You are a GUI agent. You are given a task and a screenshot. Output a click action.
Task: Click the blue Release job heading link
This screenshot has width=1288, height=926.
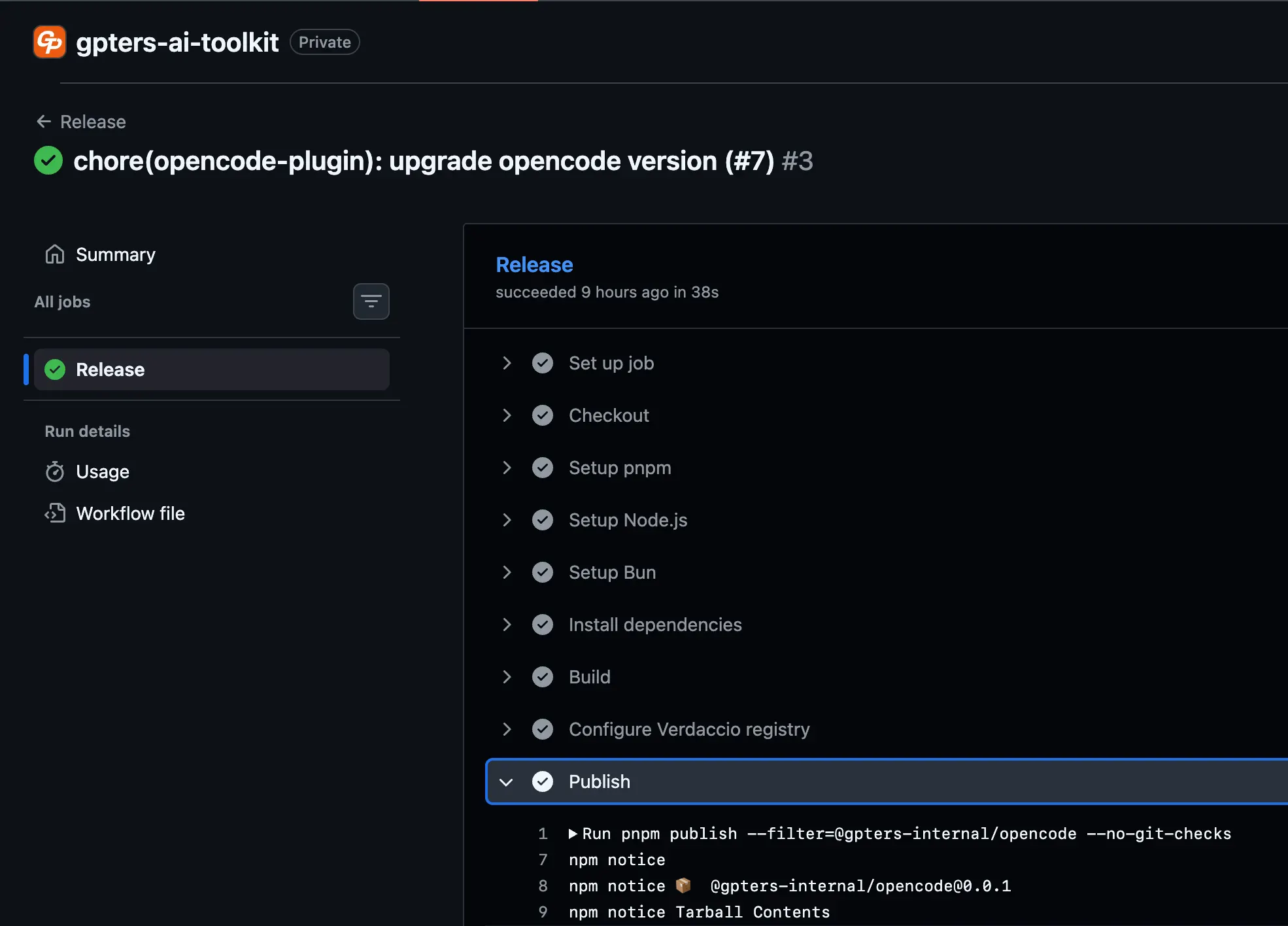tap(534, 265)
